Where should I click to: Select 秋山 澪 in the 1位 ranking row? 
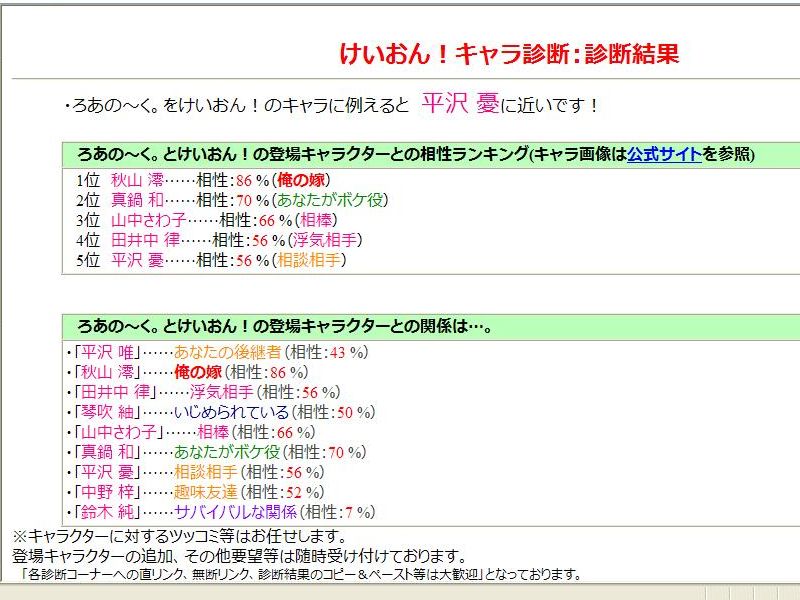click(x=137, y=180)
